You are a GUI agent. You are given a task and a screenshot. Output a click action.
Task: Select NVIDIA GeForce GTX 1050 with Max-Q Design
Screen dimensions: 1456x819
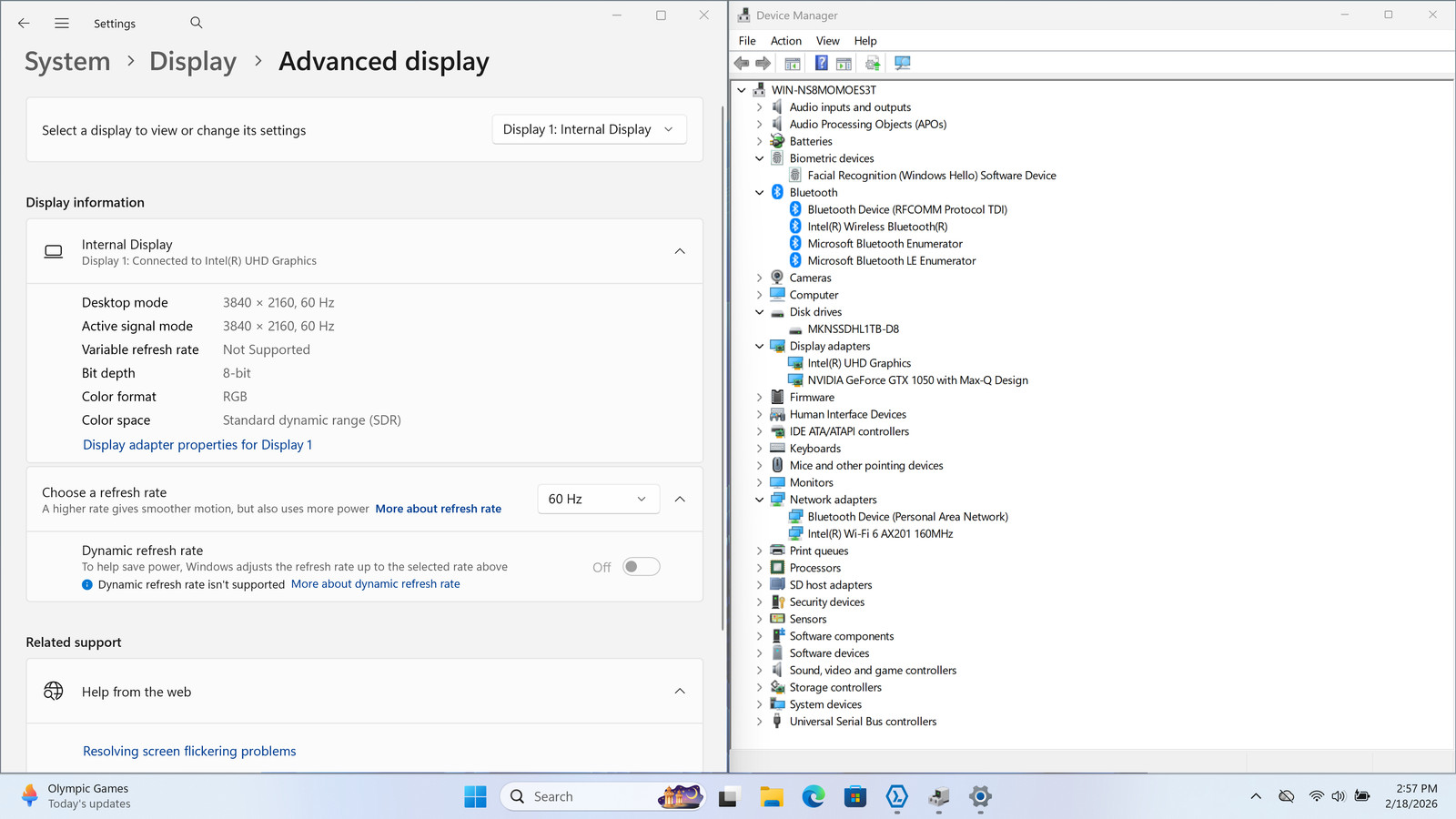[917, 380]
